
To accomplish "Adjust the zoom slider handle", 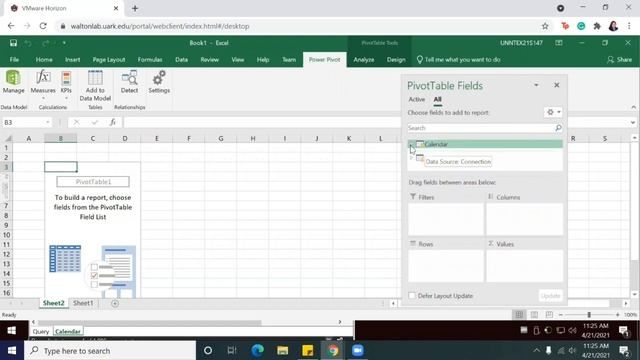I will pyautogui.click(x=589, y=315).
